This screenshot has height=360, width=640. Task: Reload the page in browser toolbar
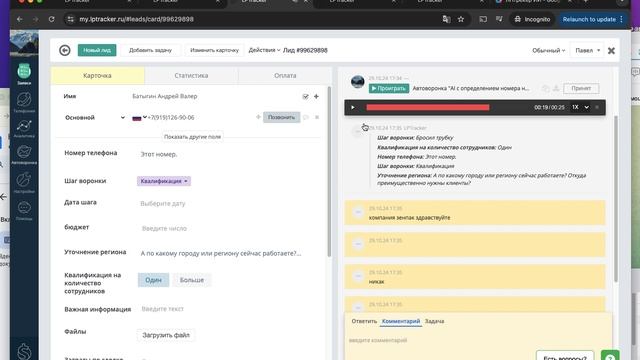(51, 19)
